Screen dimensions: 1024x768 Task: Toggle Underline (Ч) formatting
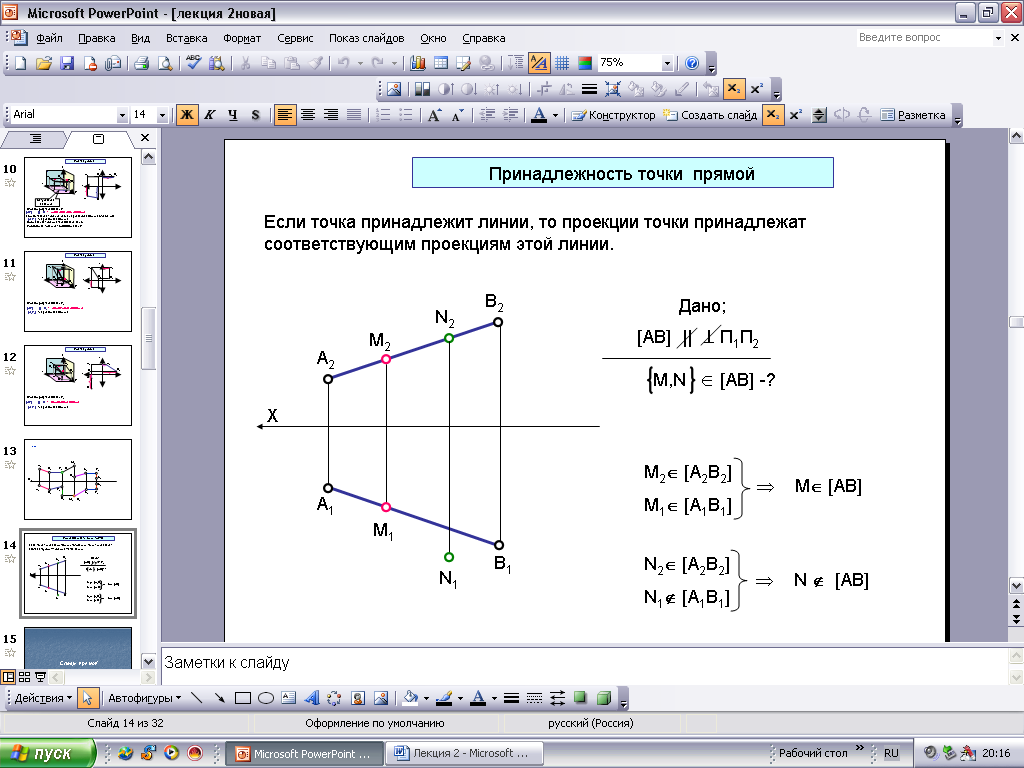232,115
